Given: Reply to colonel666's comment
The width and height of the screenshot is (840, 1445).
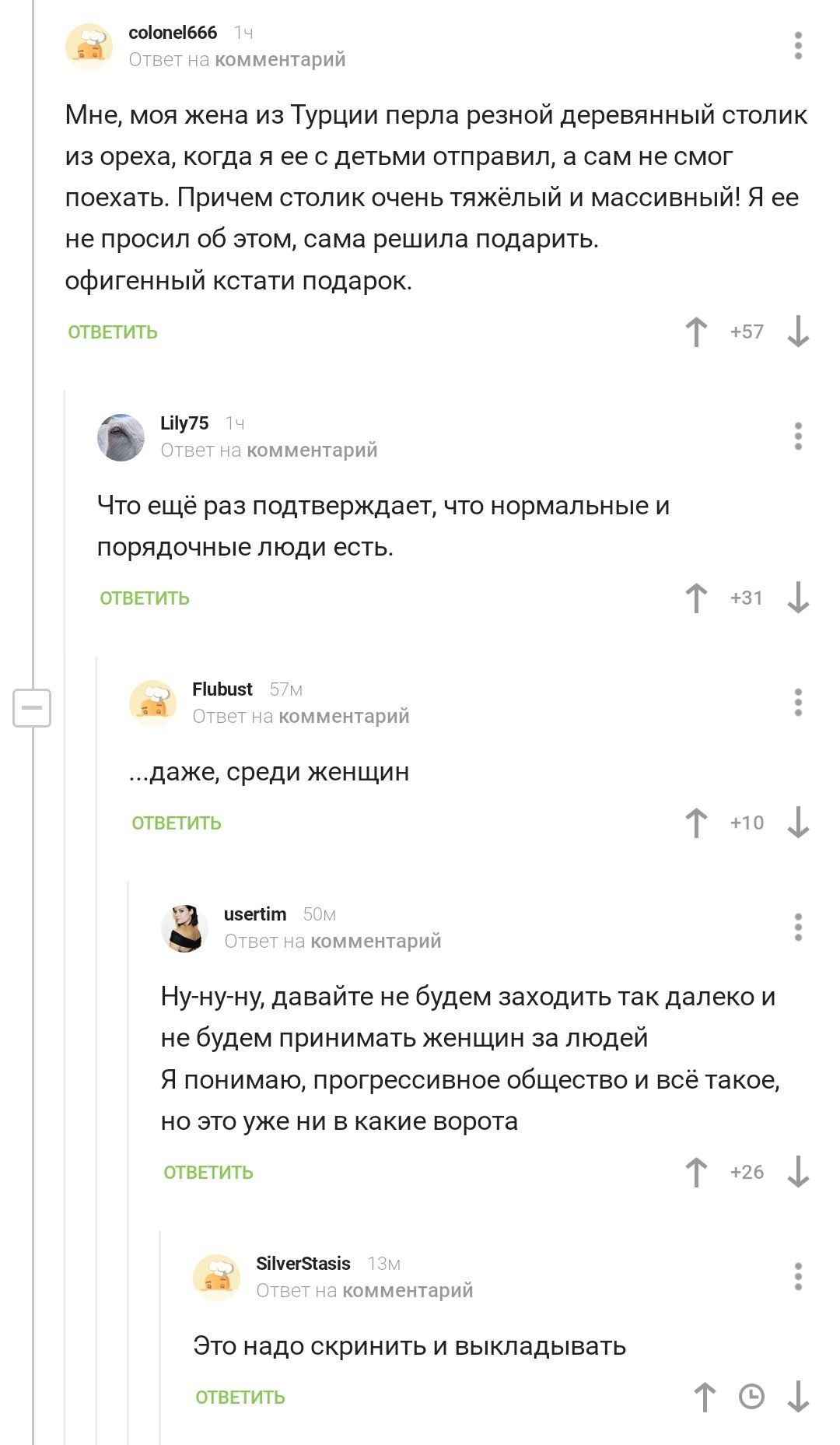Looking at the screenshot, I should coord(113,332).
